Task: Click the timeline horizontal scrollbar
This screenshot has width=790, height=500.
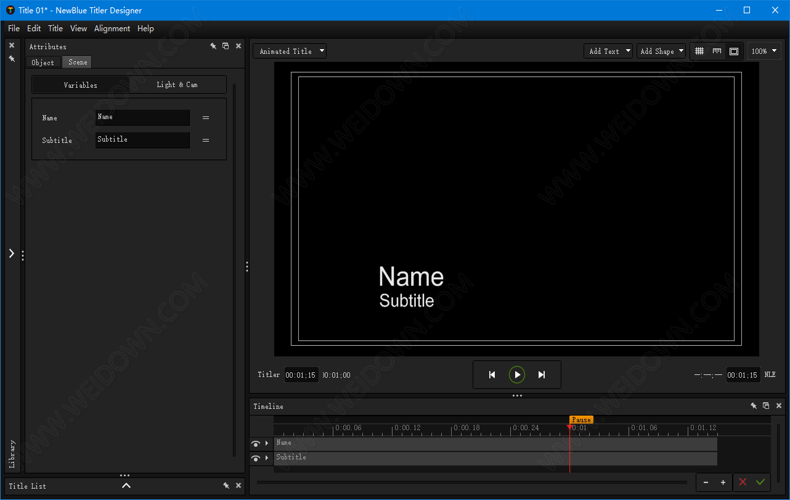Action: click(x=472, y=482)
